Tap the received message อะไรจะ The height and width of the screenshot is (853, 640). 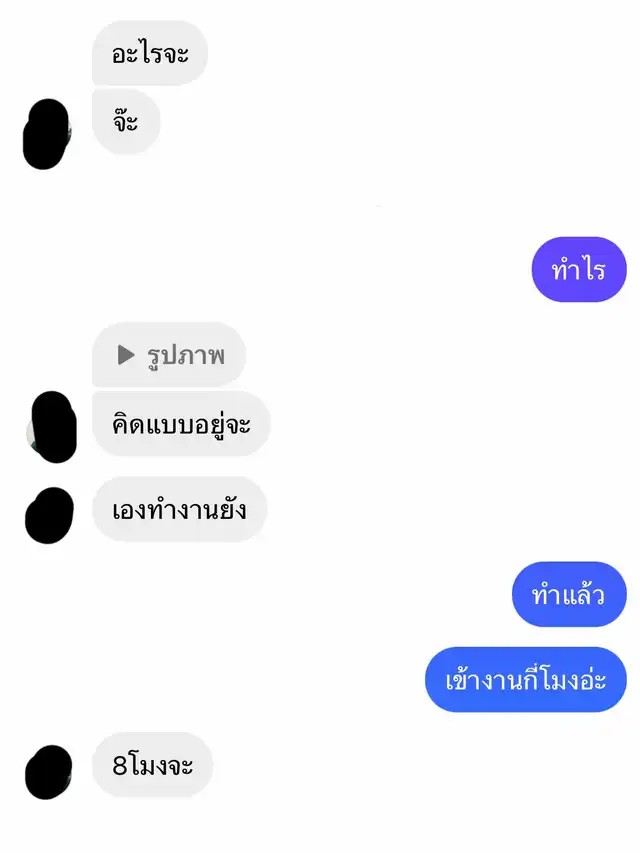click(x=150, y=53)
